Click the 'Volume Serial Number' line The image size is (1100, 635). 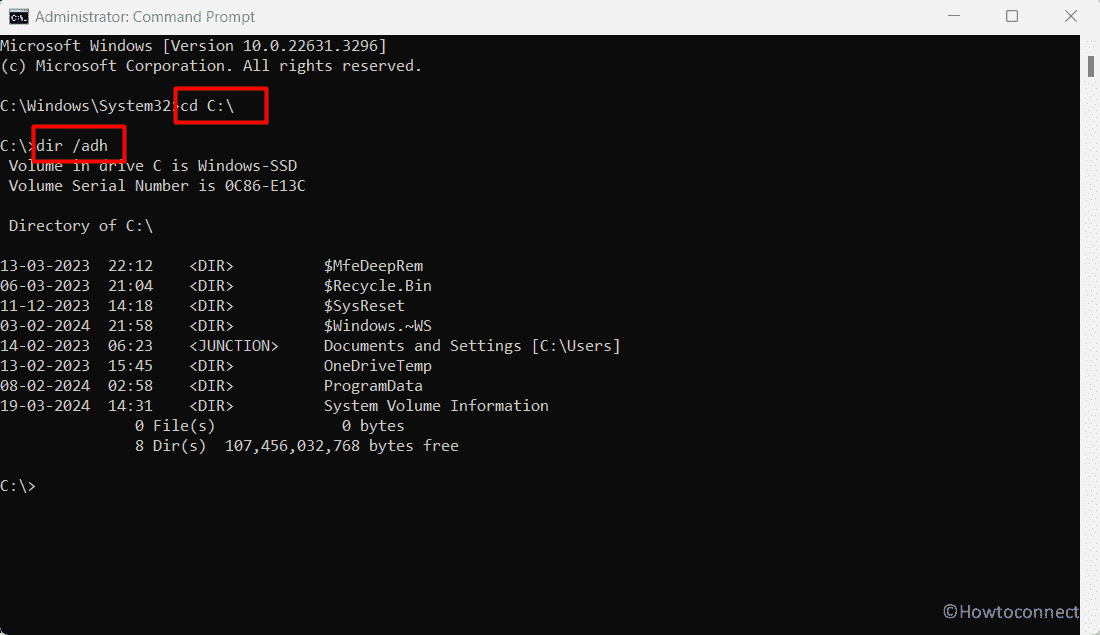coord(156,186)
